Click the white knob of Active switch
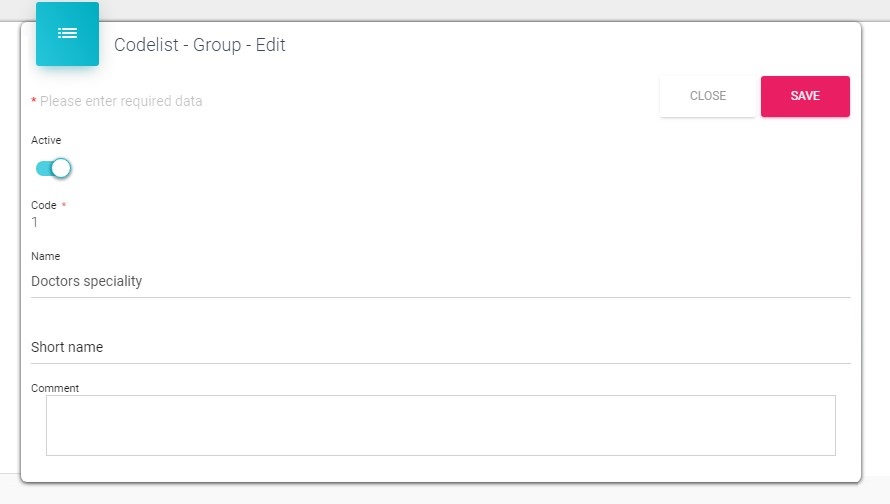 [x=61, y=168]
